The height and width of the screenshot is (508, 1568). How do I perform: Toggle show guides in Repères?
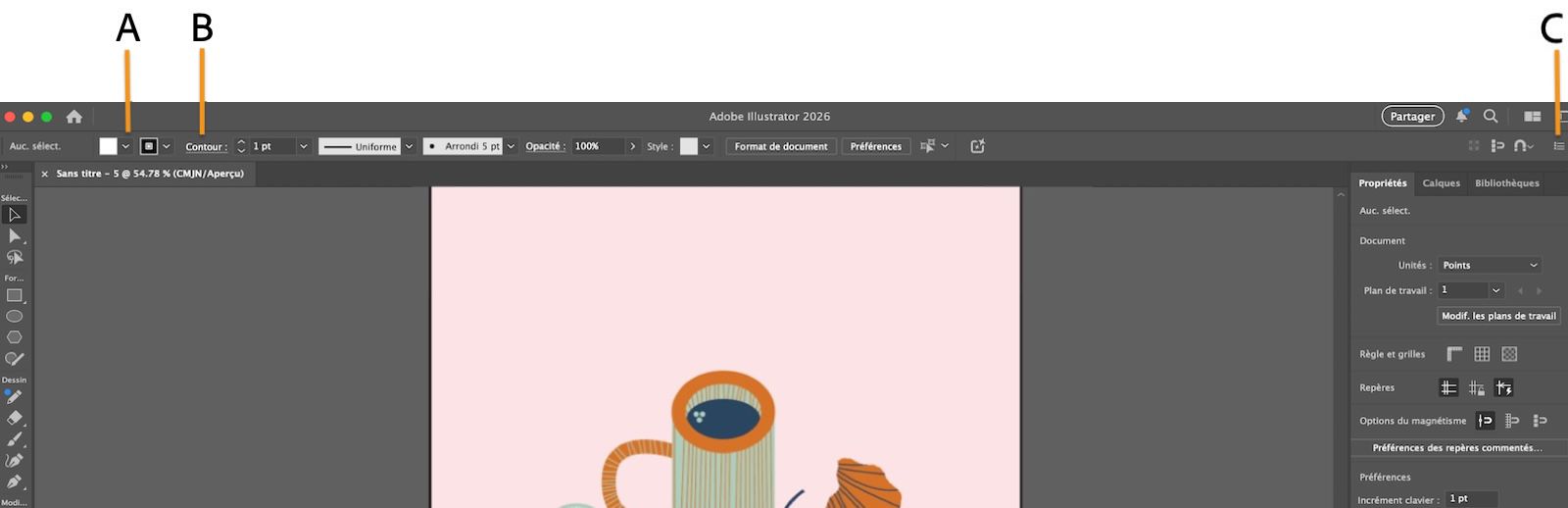[1448, 387]
